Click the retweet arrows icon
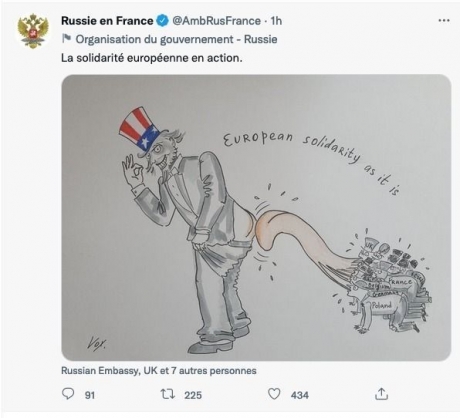460x418 pixels. coord(168,394)
